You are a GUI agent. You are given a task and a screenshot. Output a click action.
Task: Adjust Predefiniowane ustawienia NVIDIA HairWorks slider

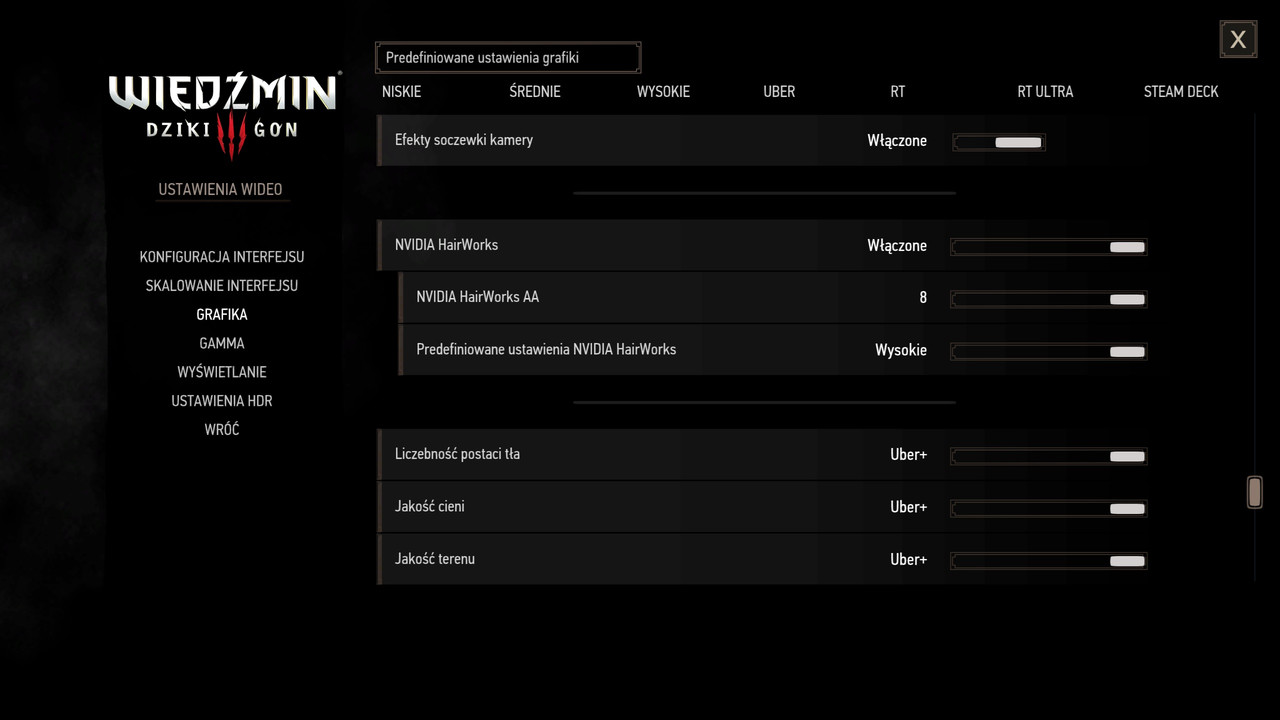point(1048,351)
